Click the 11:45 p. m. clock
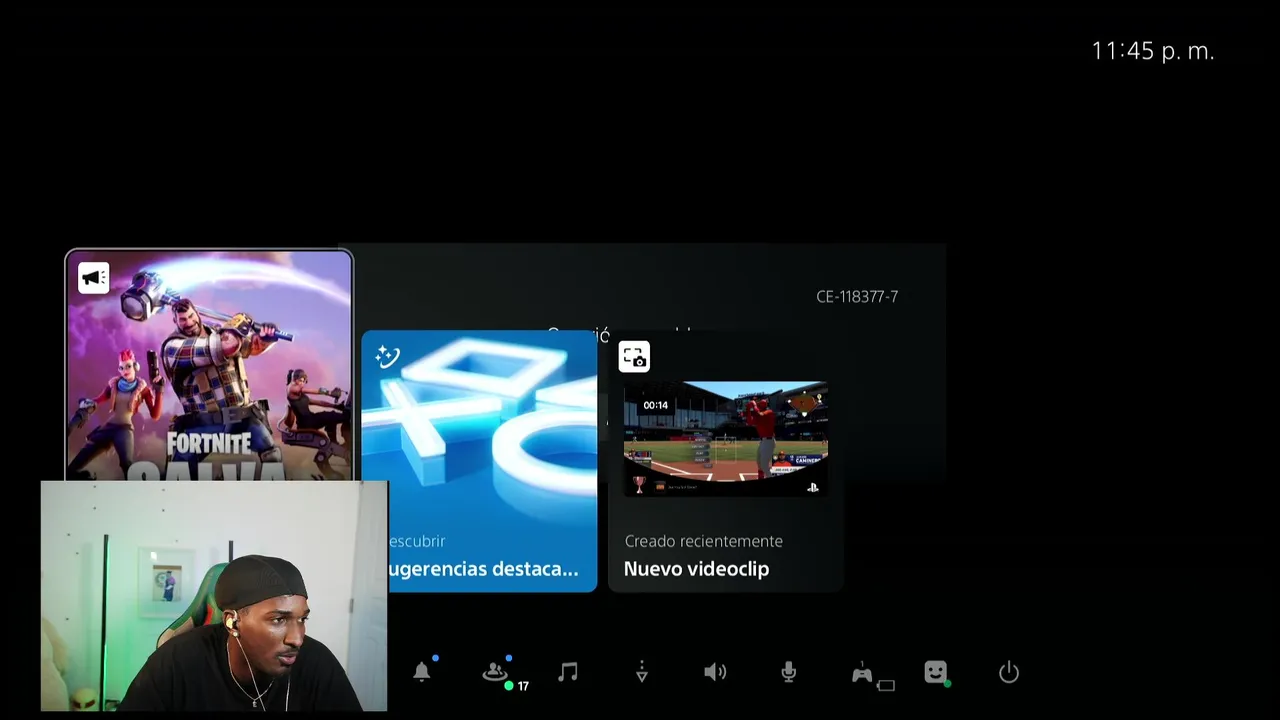 pyautogui.click(x=1152, y=51)
